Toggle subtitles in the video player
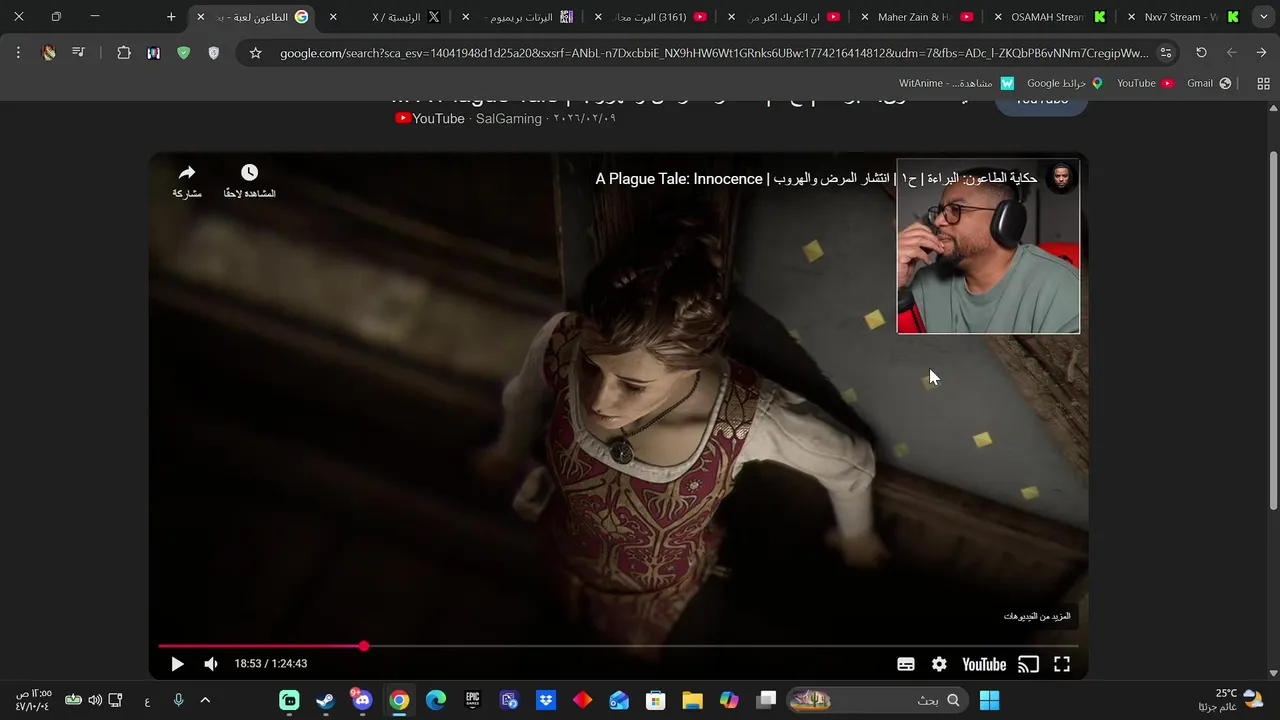The height and width of the screenshot is (720, 1280). (x=906, y=664)
